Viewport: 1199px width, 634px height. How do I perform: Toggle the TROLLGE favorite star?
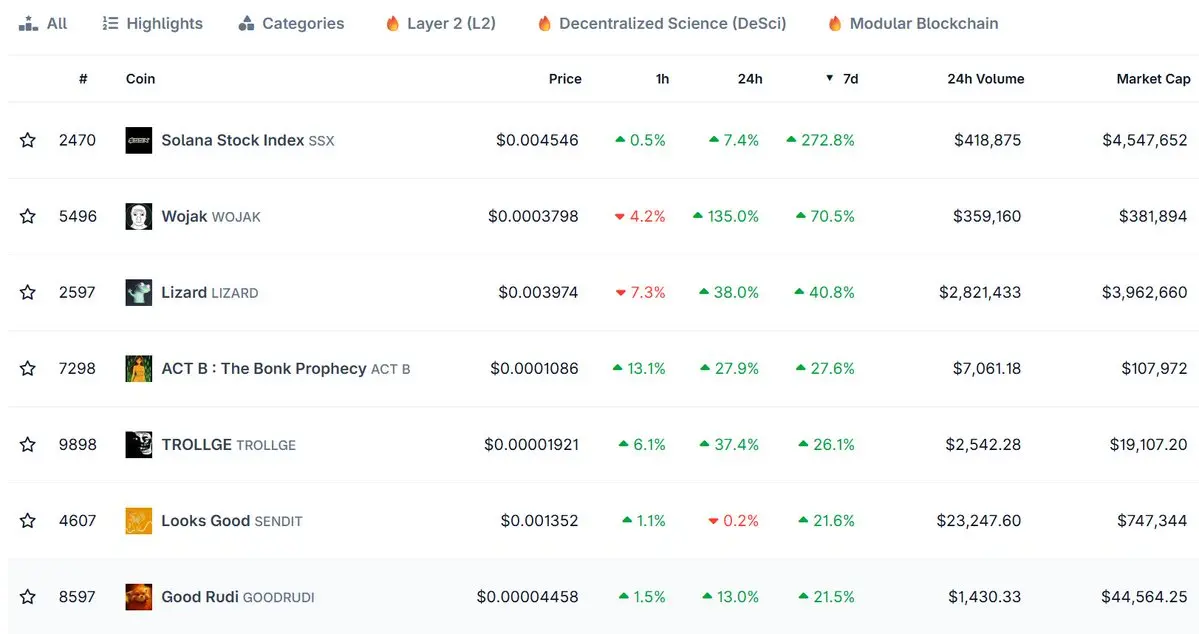[x=28, y=444]
